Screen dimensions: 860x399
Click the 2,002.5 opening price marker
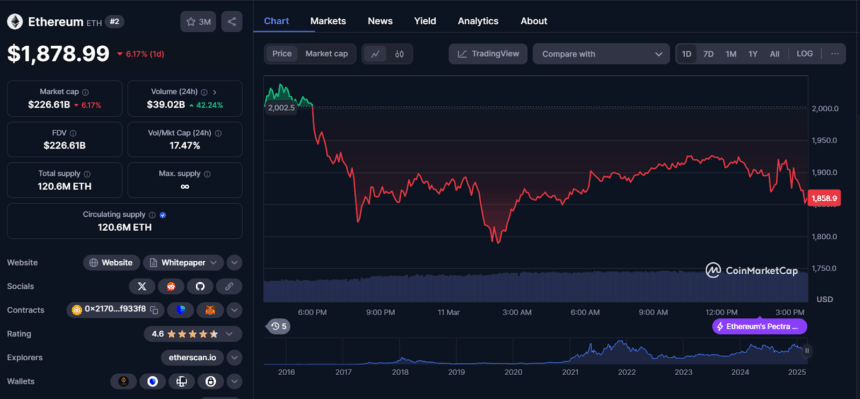point(281,108)
